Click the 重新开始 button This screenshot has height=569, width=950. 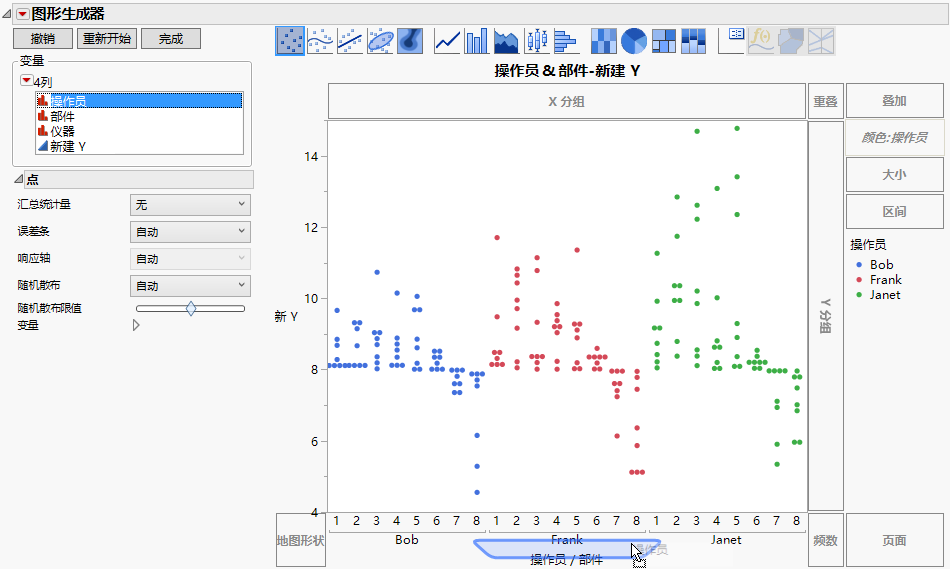pos(107,39)
